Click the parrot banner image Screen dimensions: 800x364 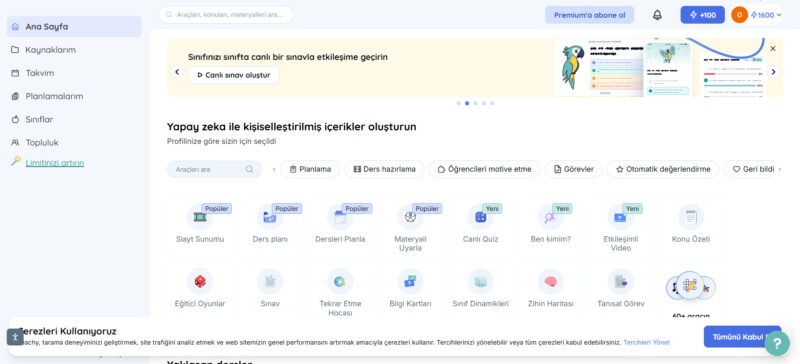tap(572, 66)
